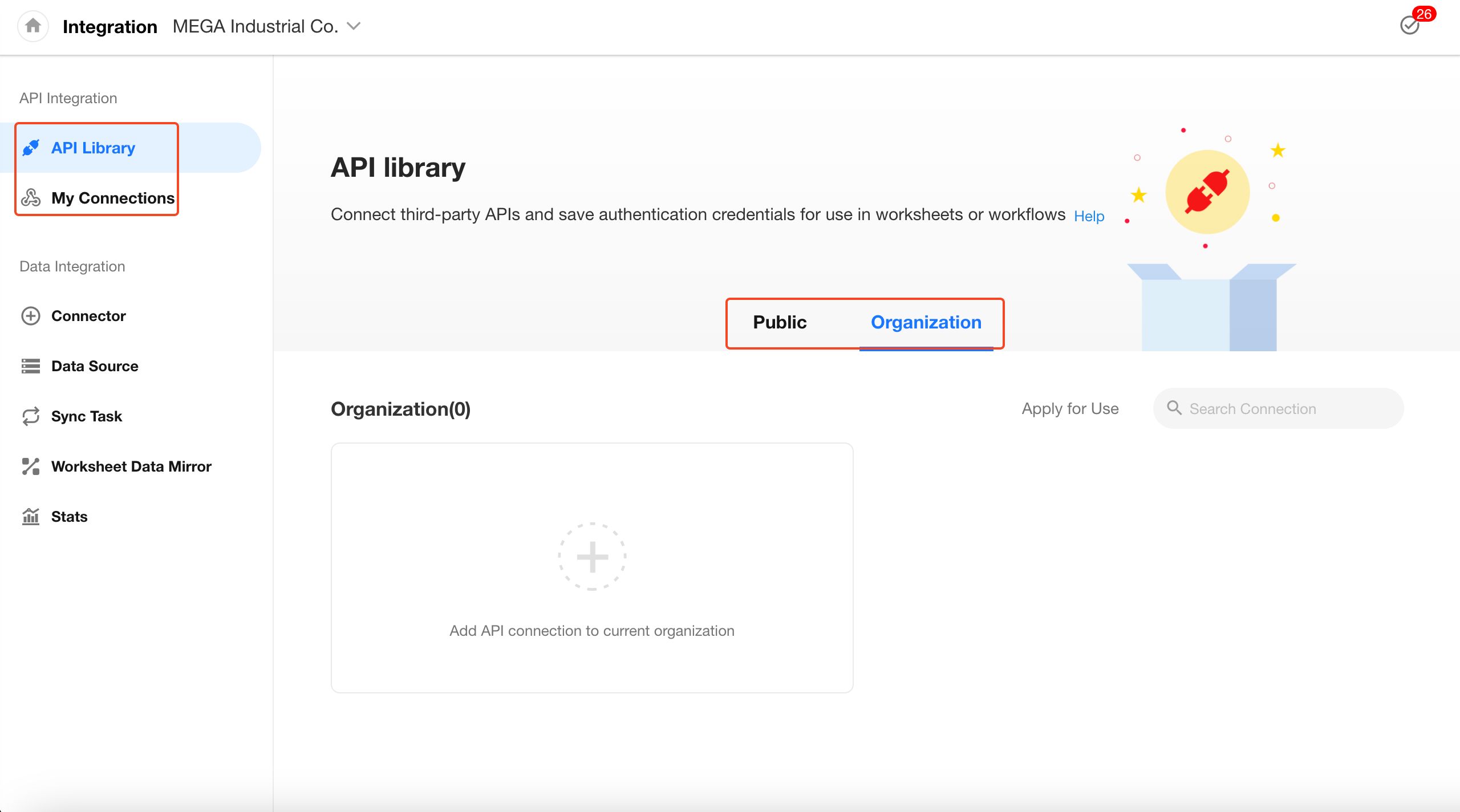Click the Worksheet Data Mirror icon
Screen dimensions: 1460x812
tap(31, 466)
